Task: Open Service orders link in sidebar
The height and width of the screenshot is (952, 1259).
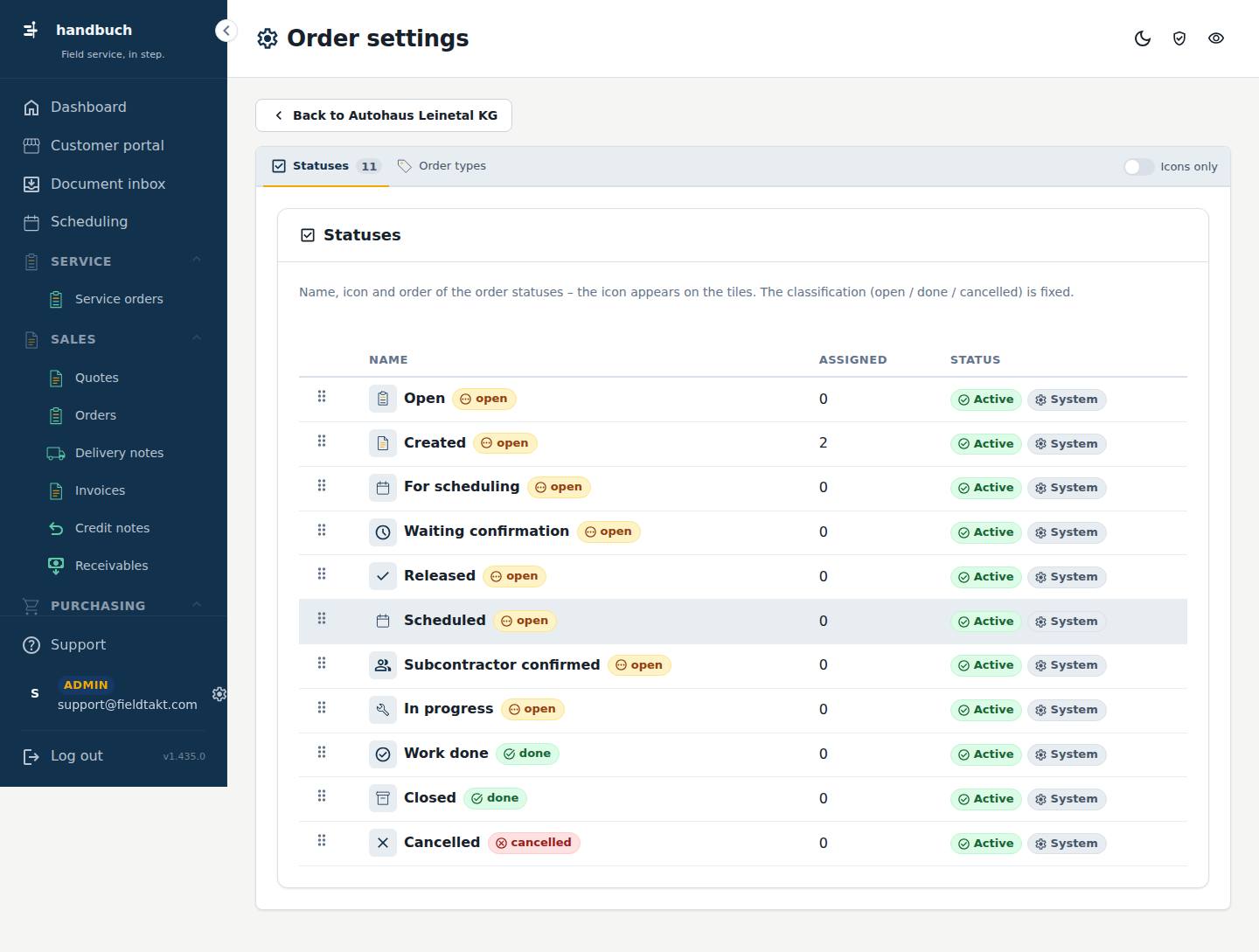Action: (119, 299)
